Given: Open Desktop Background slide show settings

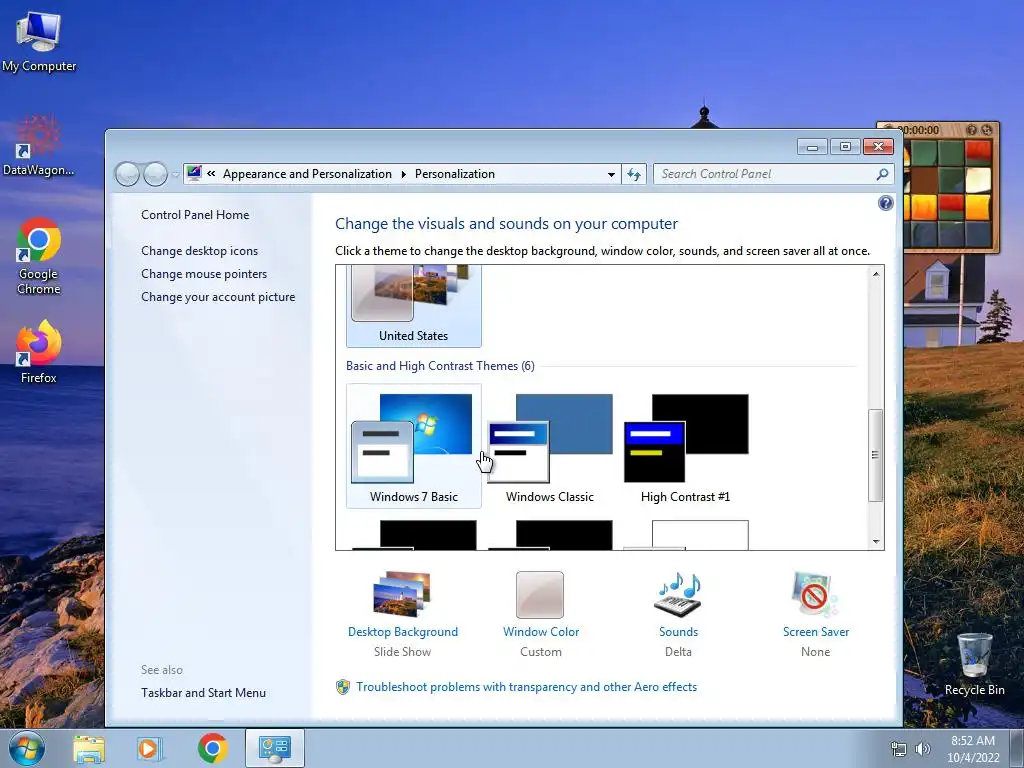Looking at the screenshot, I should (x=402, y=594).
